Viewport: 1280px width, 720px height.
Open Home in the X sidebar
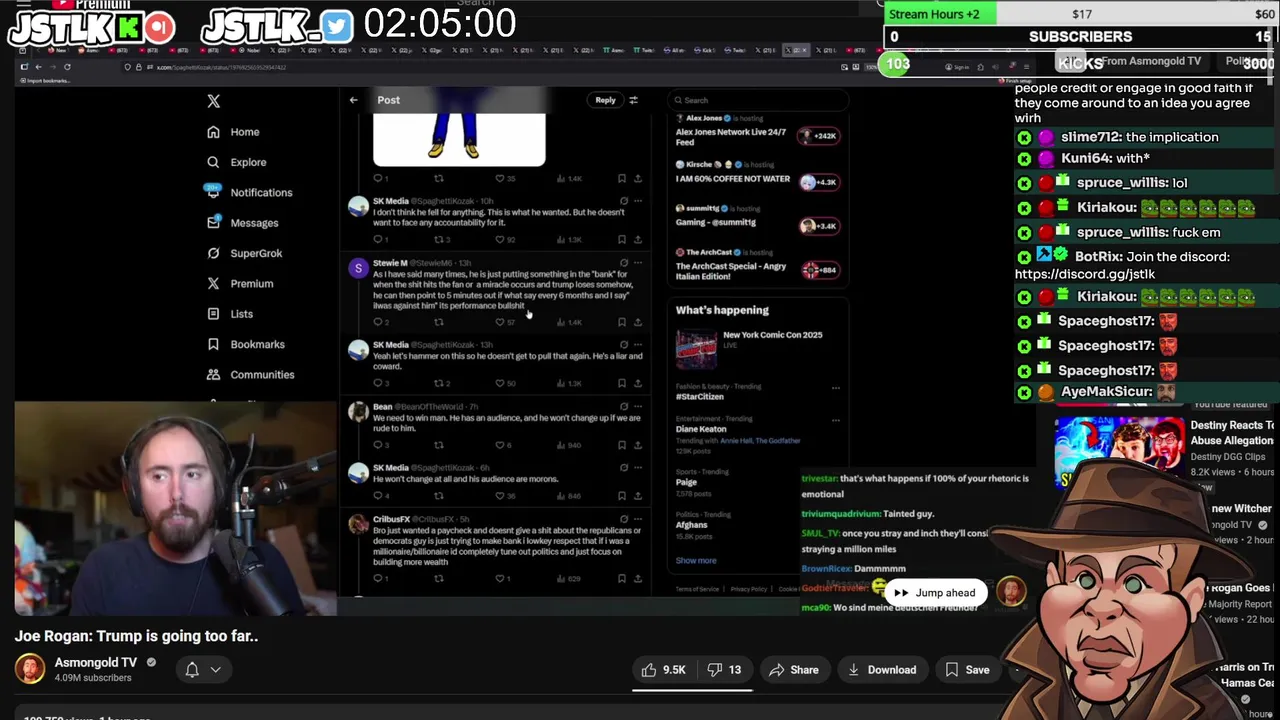click(x=233, y=132)
